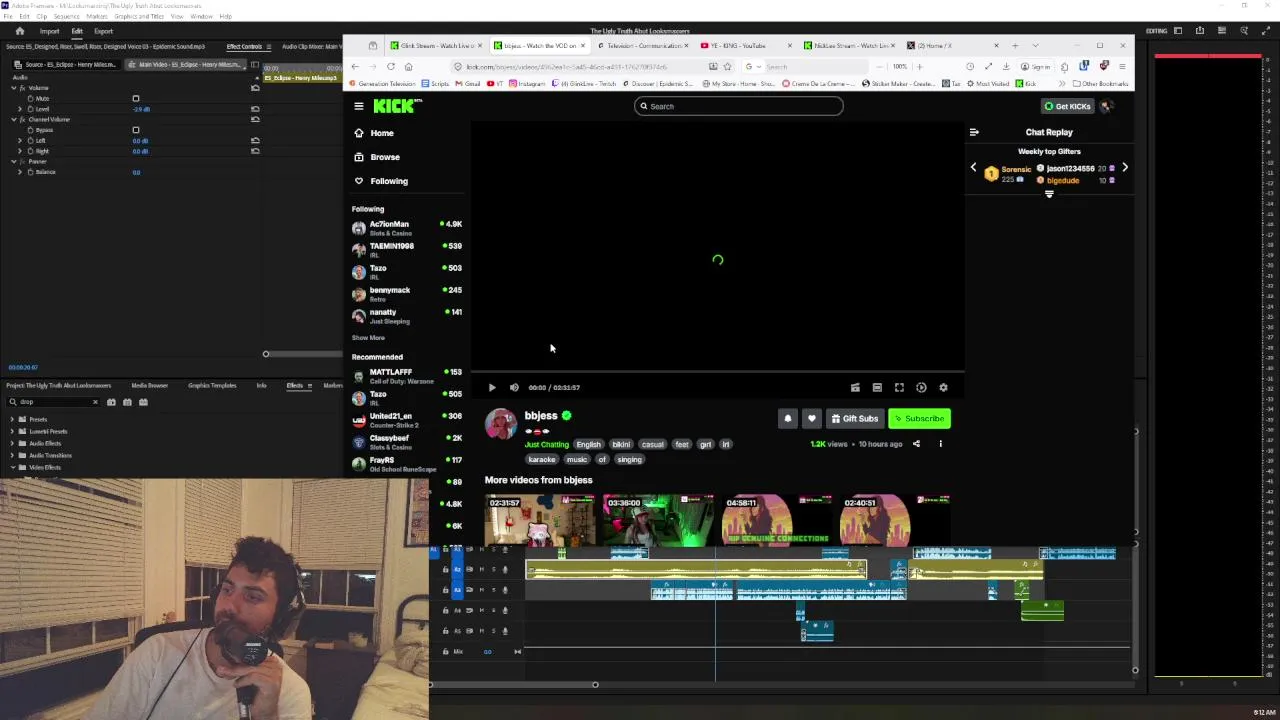Image resolution: width=1280 pixels, height=720 pixels.
Task: Open browser home page
Action: 408,67
